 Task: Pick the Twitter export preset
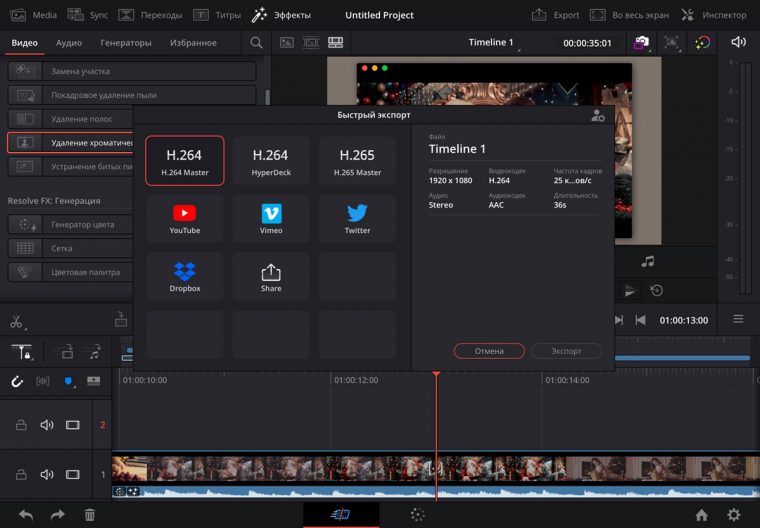pos(357,218)
